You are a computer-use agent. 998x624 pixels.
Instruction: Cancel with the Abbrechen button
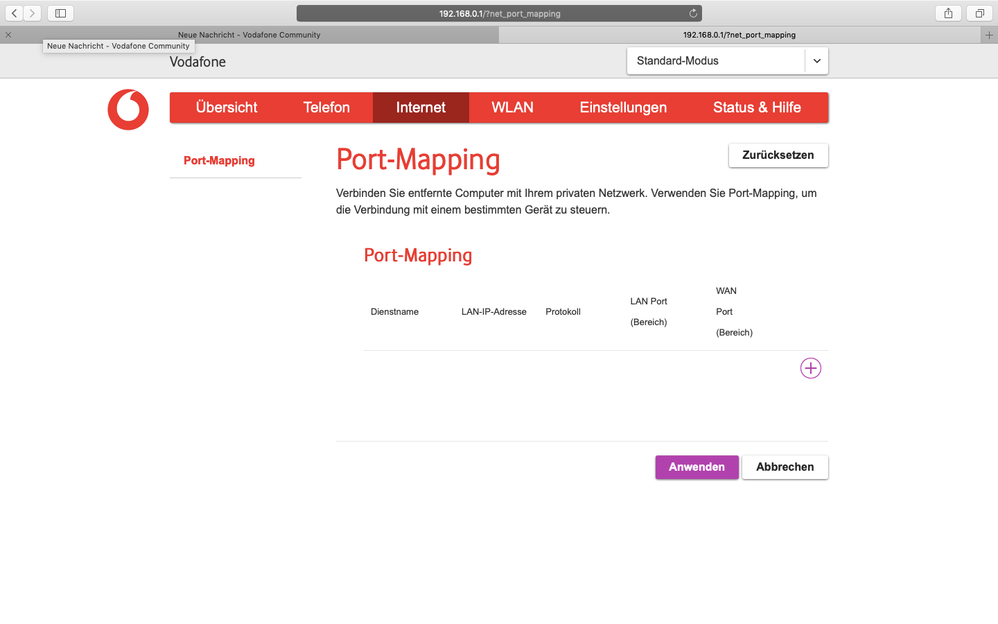click(x=785, y=467)
